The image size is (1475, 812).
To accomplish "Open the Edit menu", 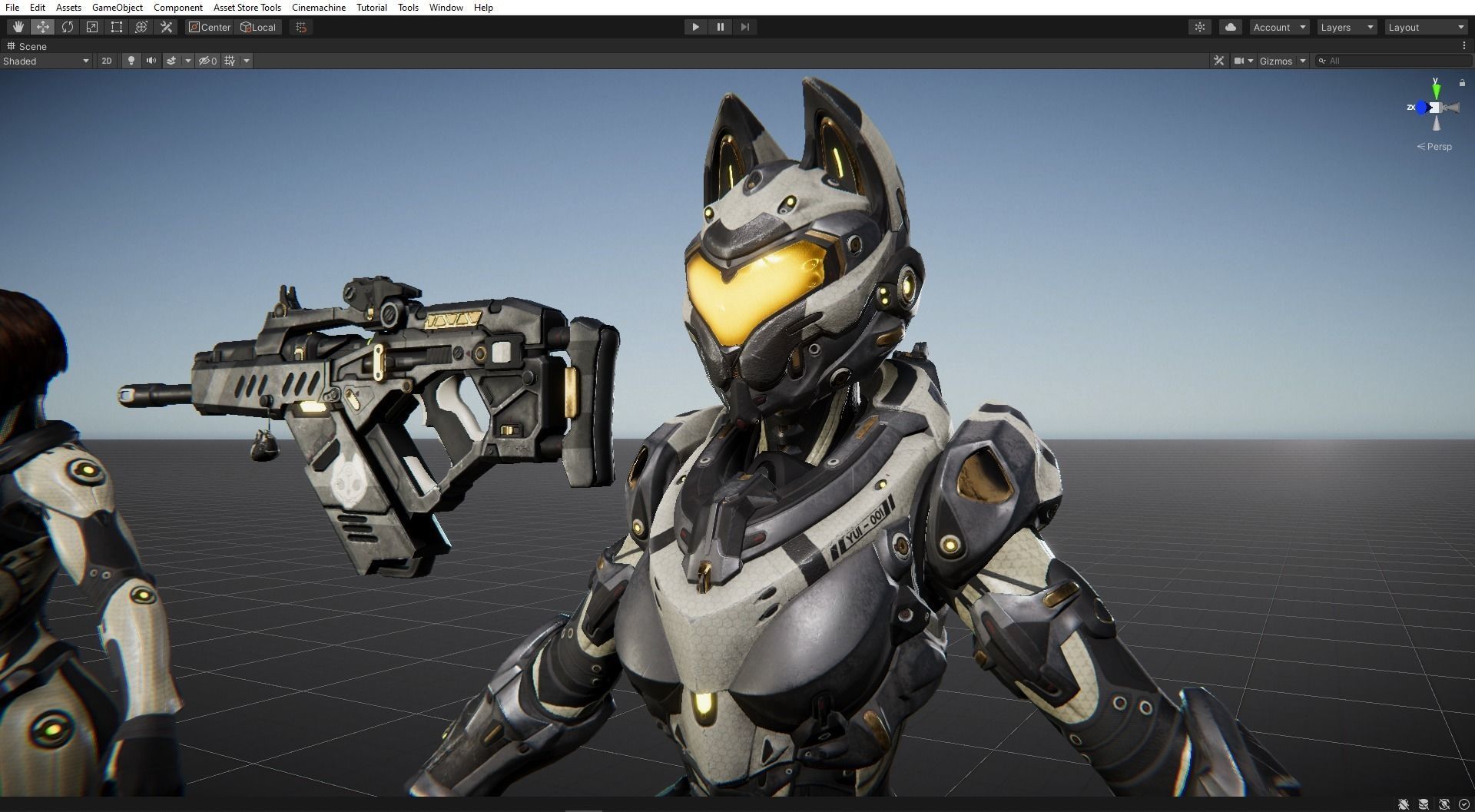I will [37, 8].
